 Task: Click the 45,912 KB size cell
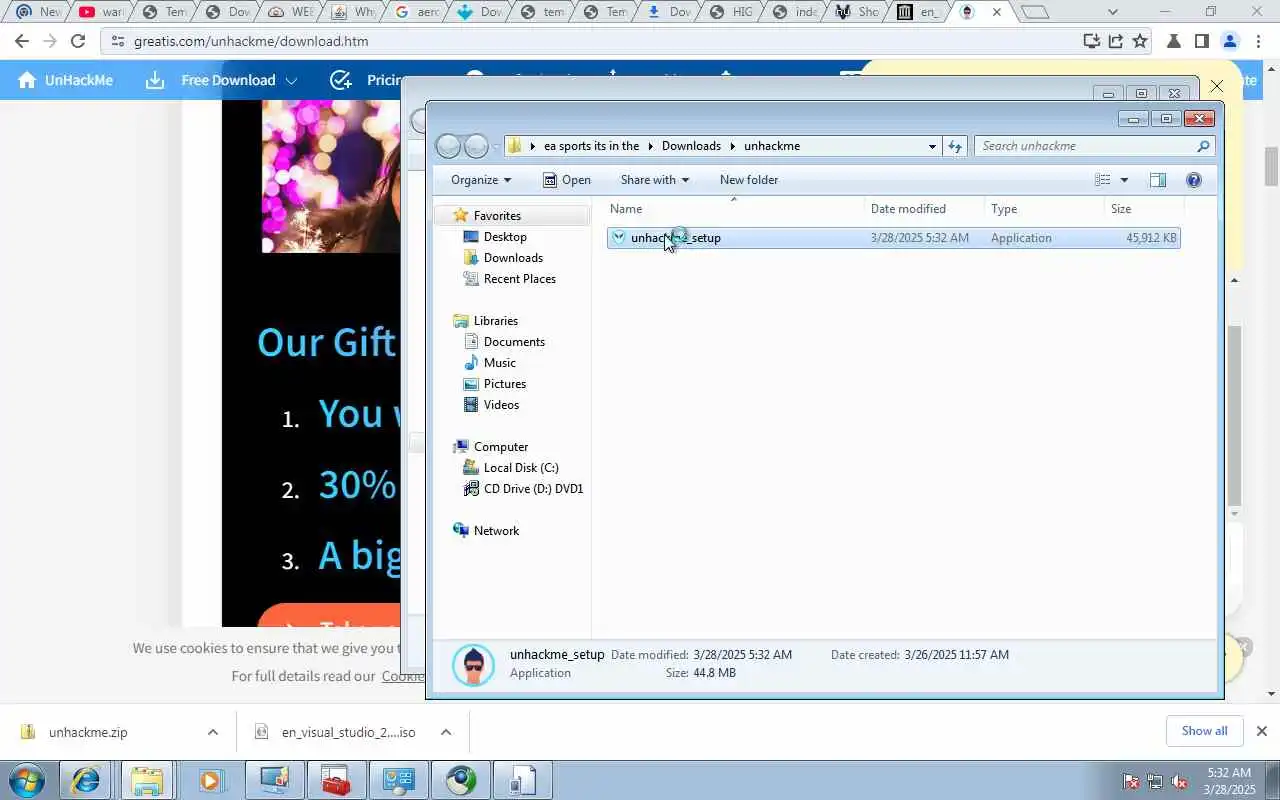click(1151, 238)
